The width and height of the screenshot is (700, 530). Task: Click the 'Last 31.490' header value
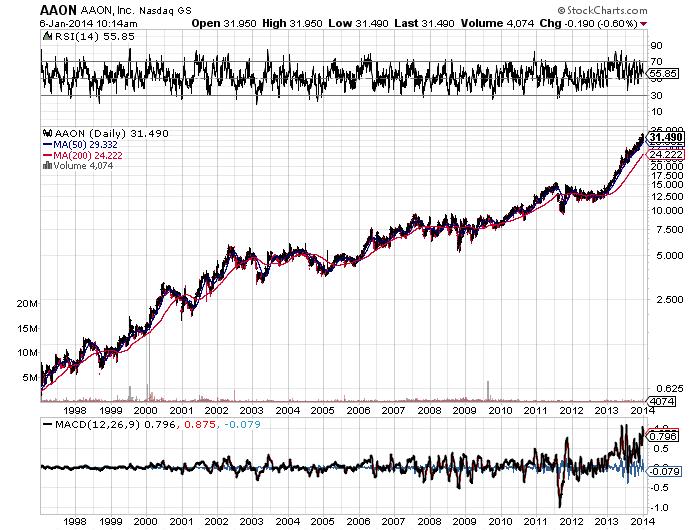(x=424, y=23)
